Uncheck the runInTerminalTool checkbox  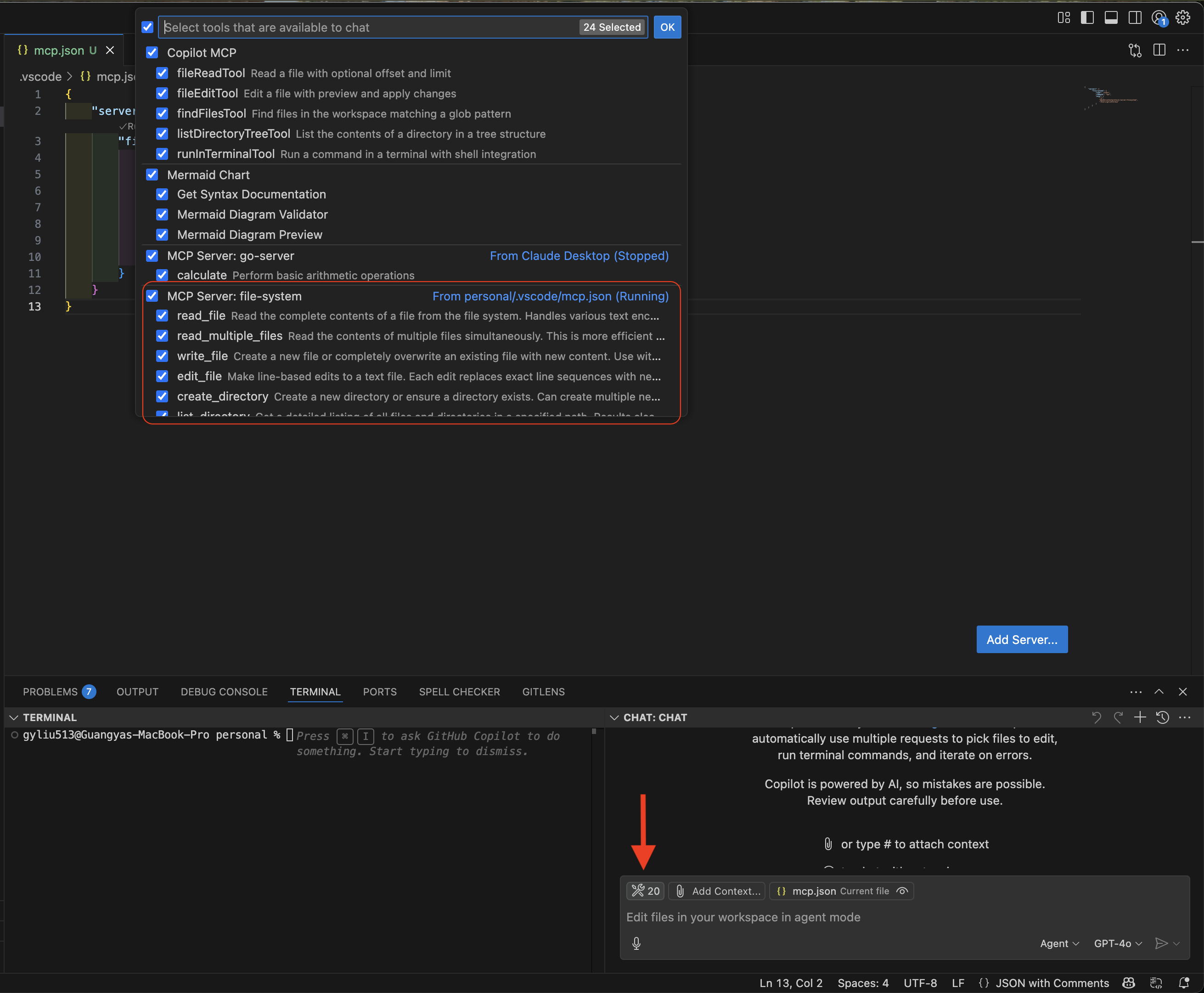[163, 154]
